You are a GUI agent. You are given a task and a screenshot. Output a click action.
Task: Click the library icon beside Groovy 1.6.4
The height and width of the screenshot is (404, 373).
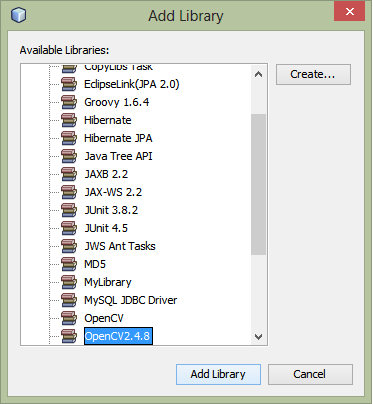[69, 102]
